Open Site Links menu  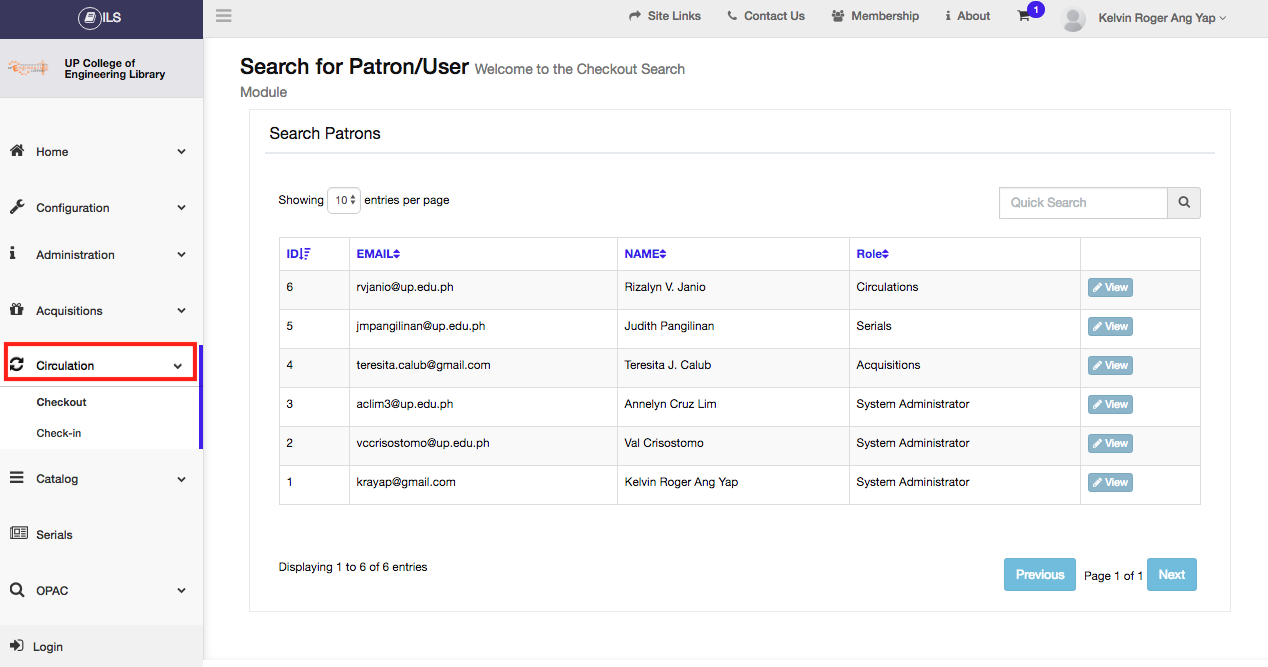(665, 16)
